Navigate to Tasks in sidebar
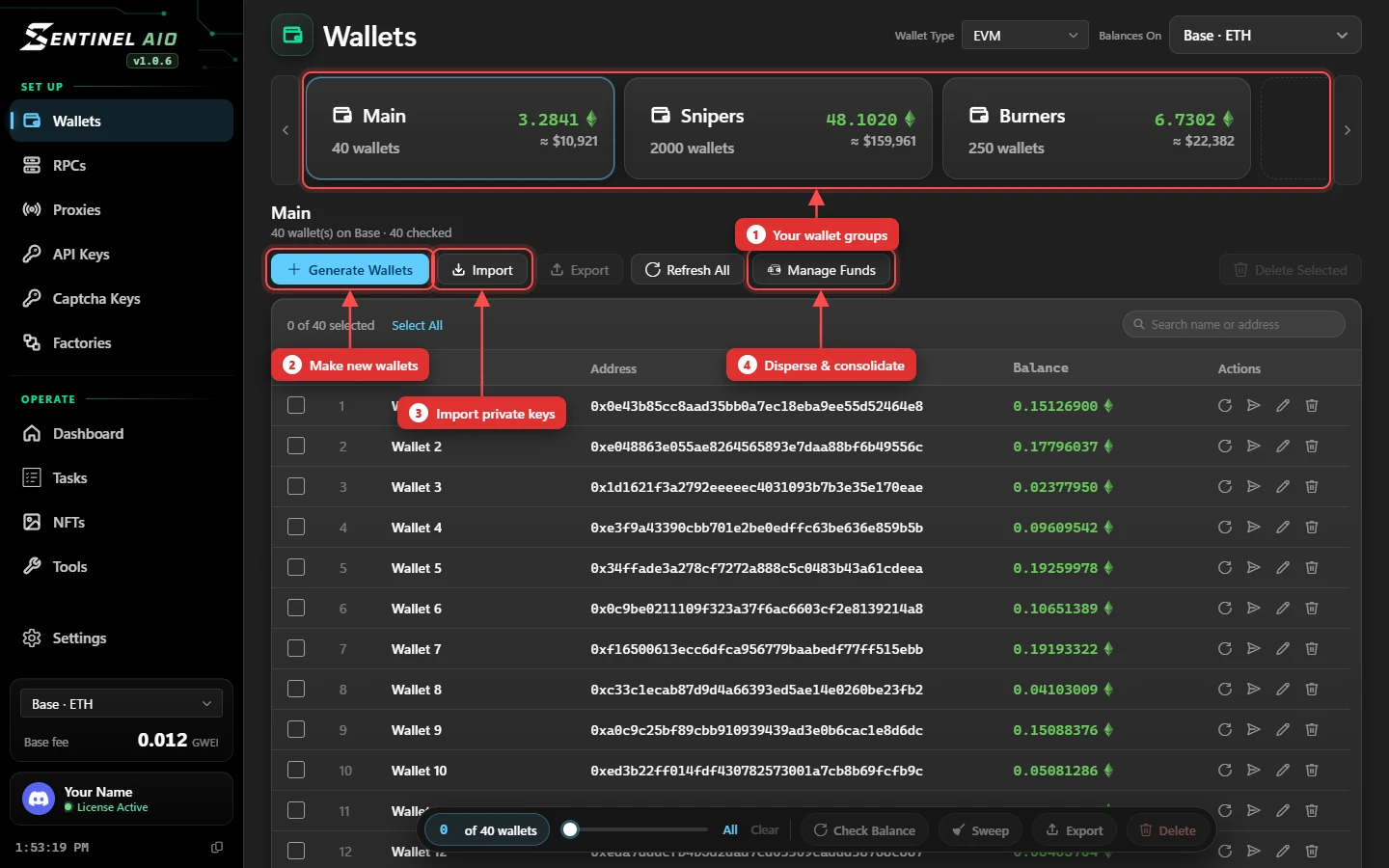The height and width of the screenshot is (868, 1389). pyautogui.click(x=122, y=478)
